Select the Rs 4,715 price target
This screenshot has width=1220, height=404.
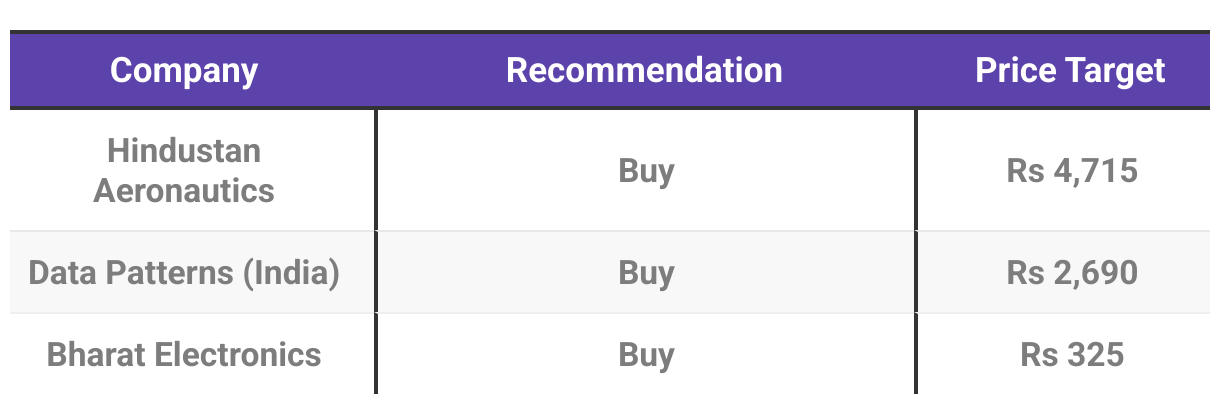point(1072,171)
